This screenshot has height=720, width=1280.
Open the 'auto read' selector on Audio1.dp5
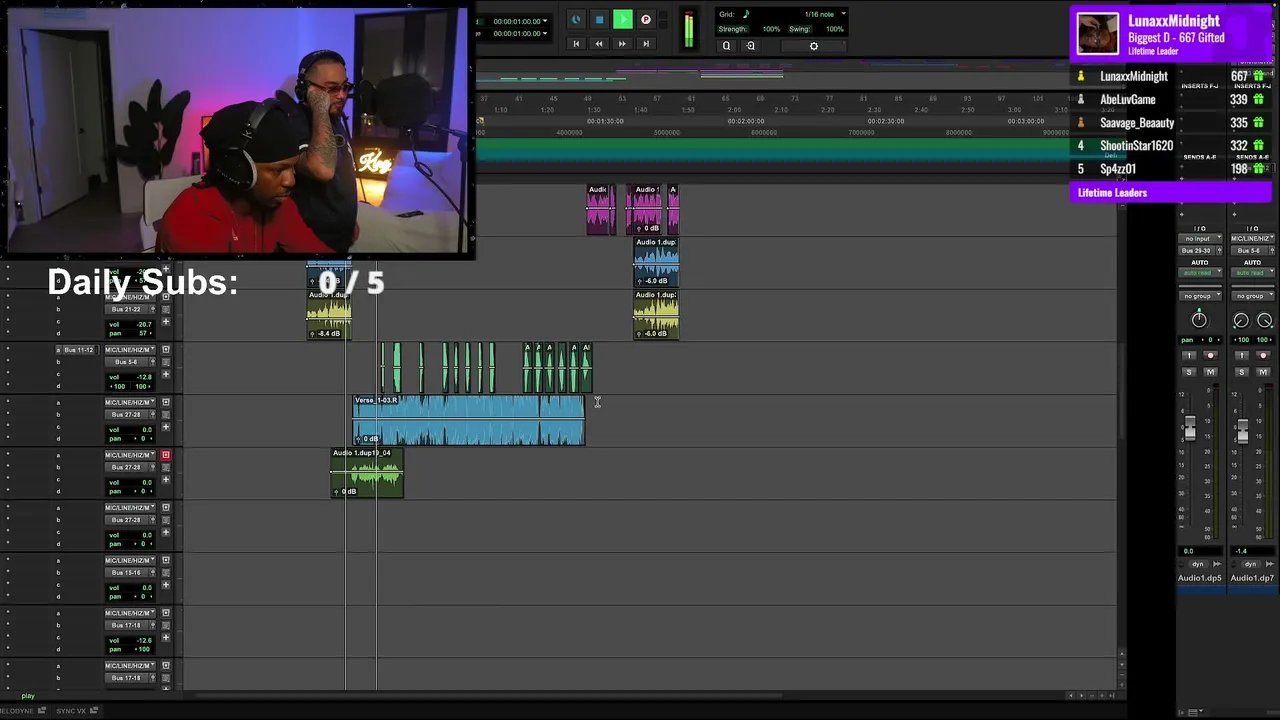click(1198, 273)
